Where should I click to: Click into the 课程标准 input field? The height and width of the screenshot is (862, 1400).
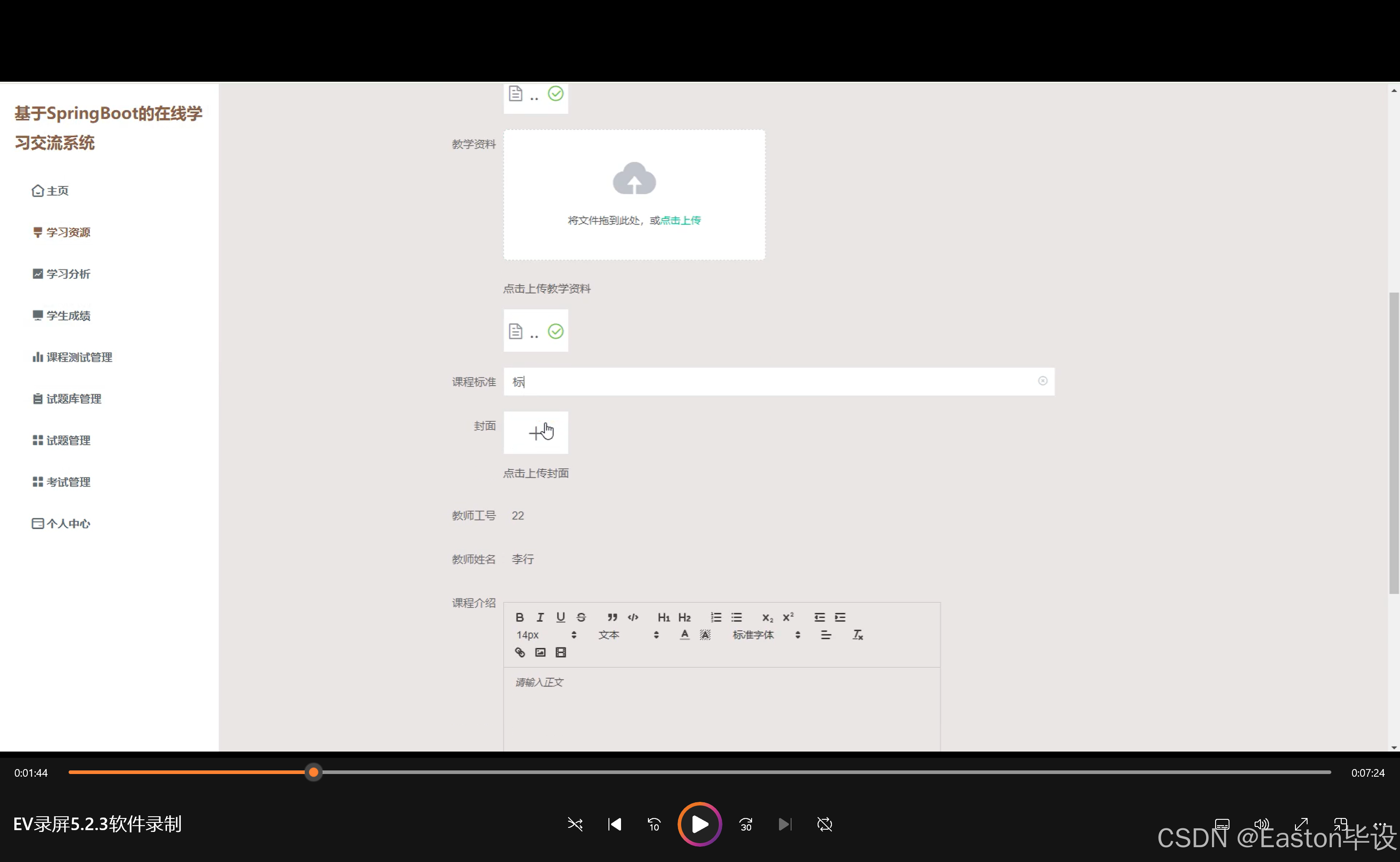coord(775,382)
